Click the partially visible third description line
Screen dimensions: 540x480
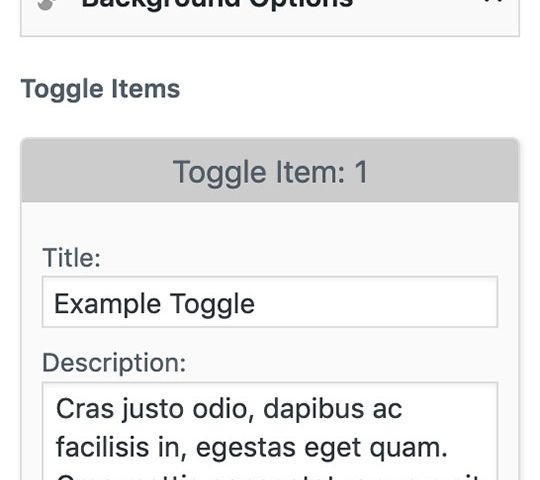click(x=269, y=477)
